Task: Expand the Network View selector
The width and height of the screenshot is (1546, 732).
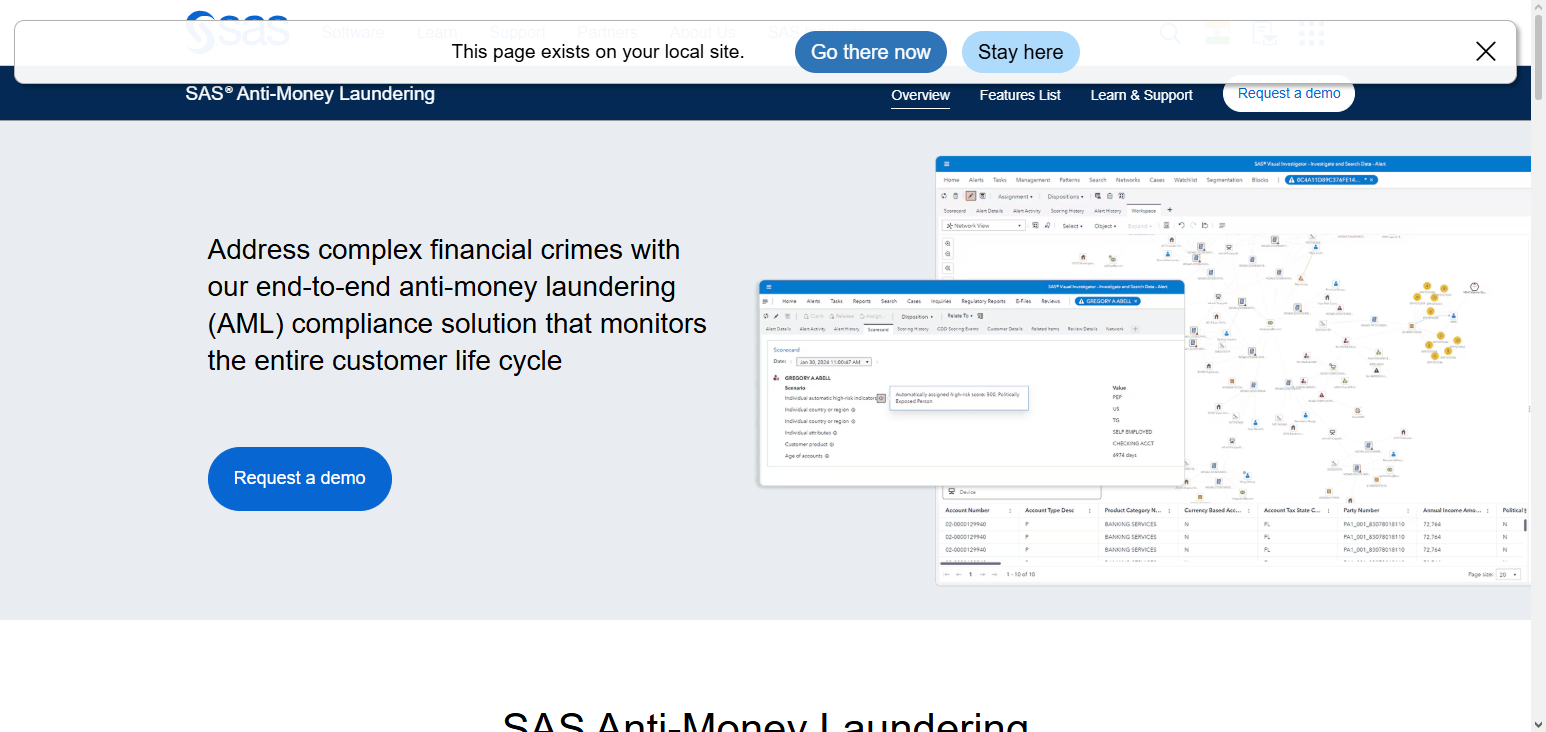Action: [1019, 226]
